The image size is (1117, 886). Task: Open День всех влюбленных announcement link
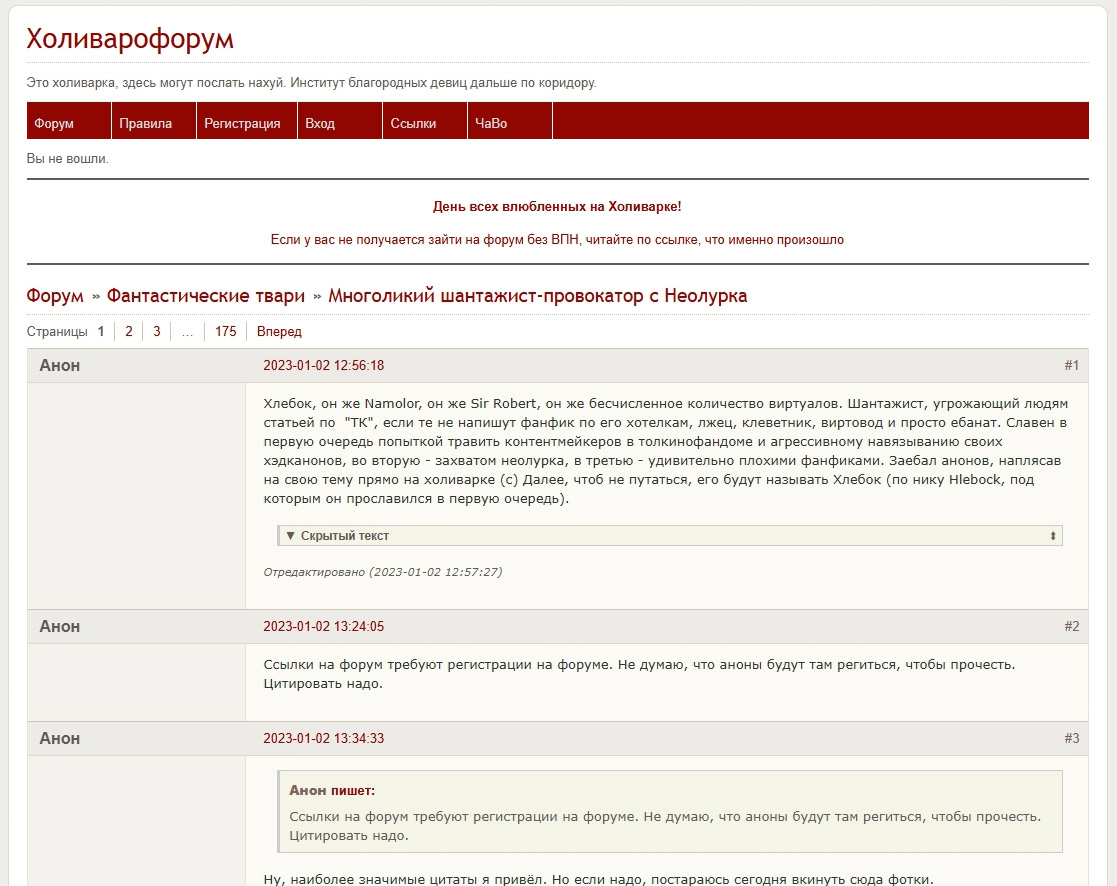click(x=557, y=206)
